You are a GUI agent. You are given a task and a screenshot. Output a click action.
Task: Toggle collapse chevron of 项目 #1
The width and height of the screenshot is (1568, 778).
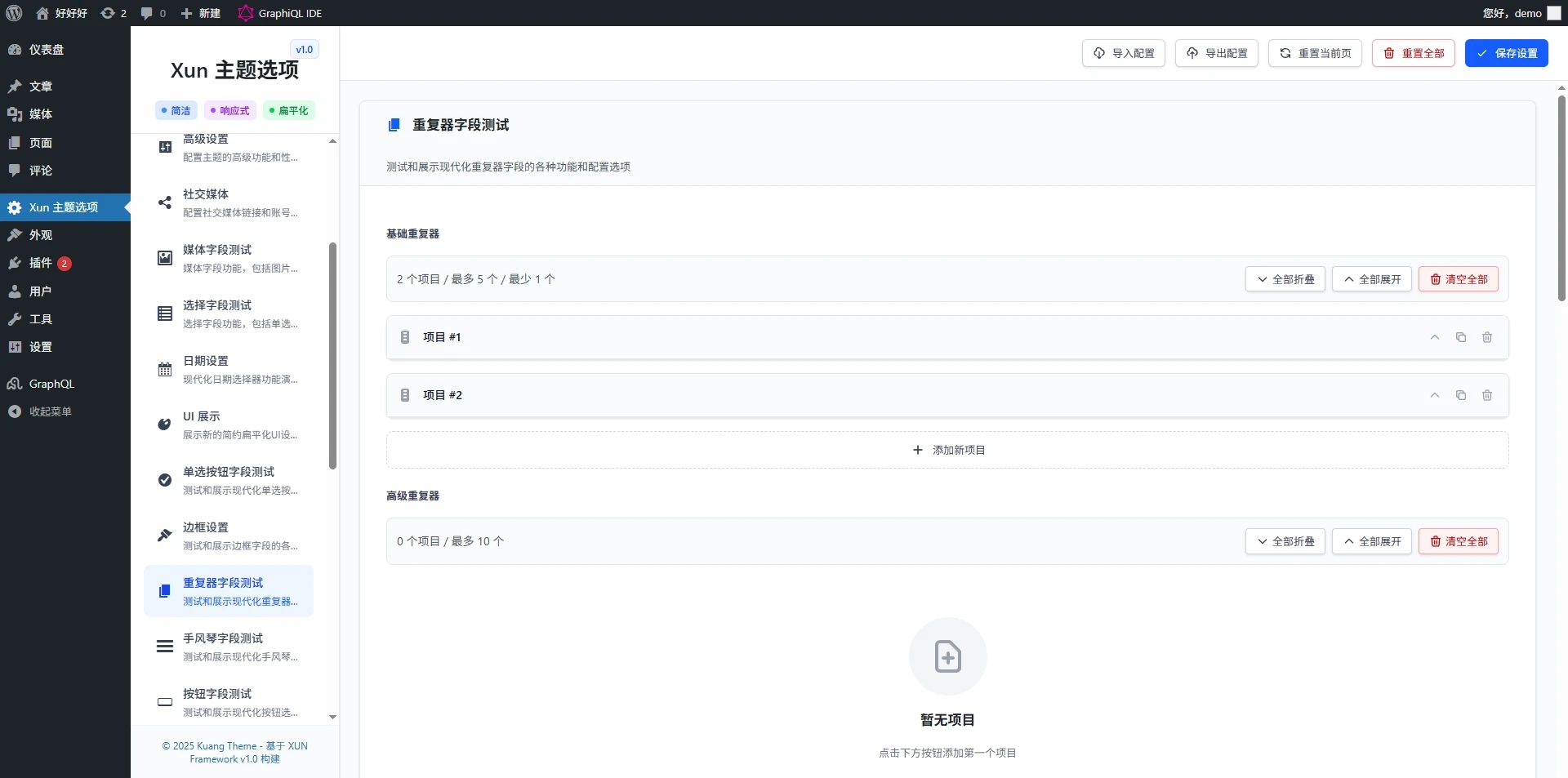[1435, 337]
